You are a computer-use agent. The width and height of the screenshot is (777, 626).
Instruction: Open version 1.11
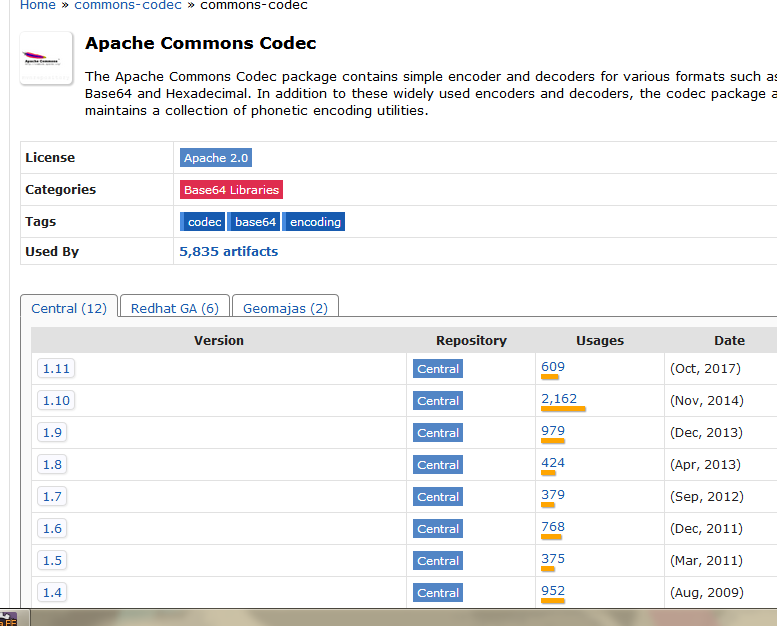pyautogui.click(x=56, y=369)
